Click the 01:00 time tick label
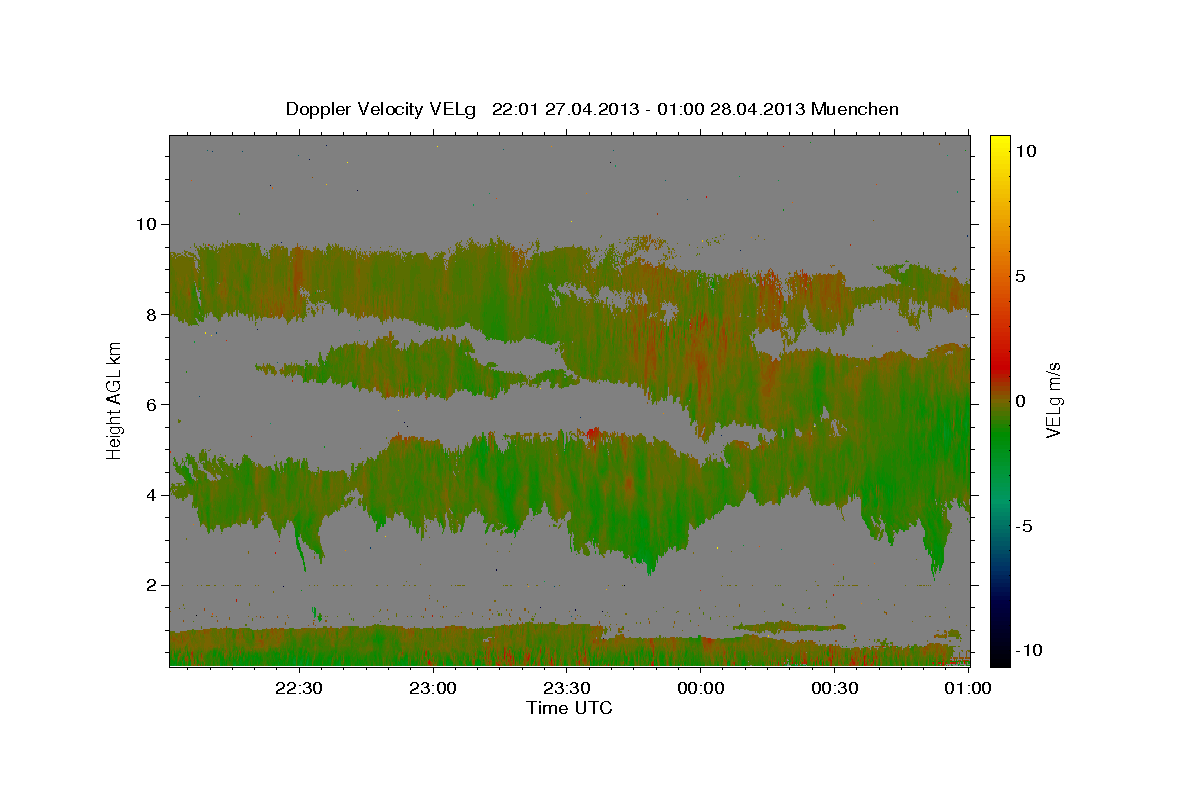Viewport: 1200px width, 800px height. [969, 689]
